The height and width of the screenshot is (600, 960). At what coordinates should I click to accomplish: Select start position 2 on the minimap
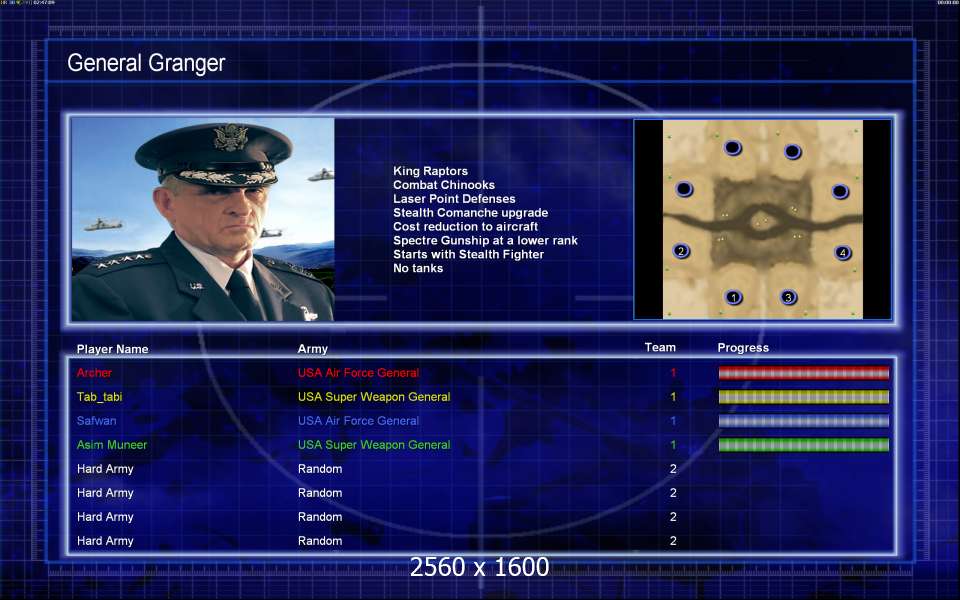point(681,251)
